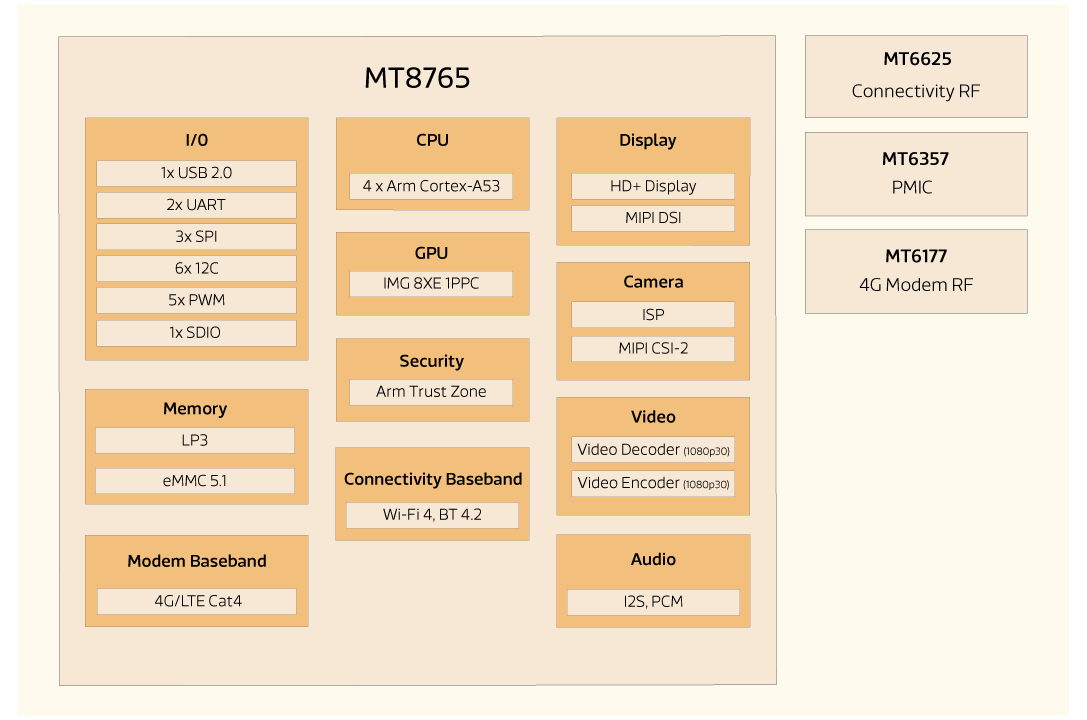The width and height of the screenshot is (1087, 720).
Task: Click the 3x SPI entry
Action: 195,236
